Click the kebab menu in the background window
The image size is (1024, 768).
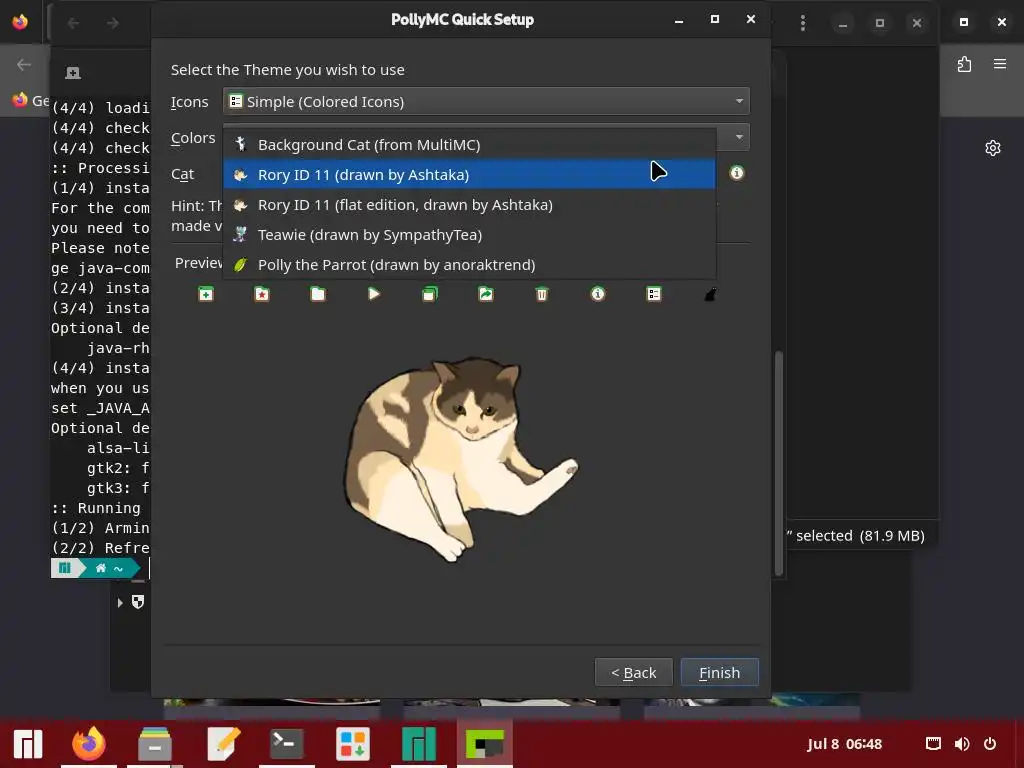pyautogui.click(x=803, y=24)
